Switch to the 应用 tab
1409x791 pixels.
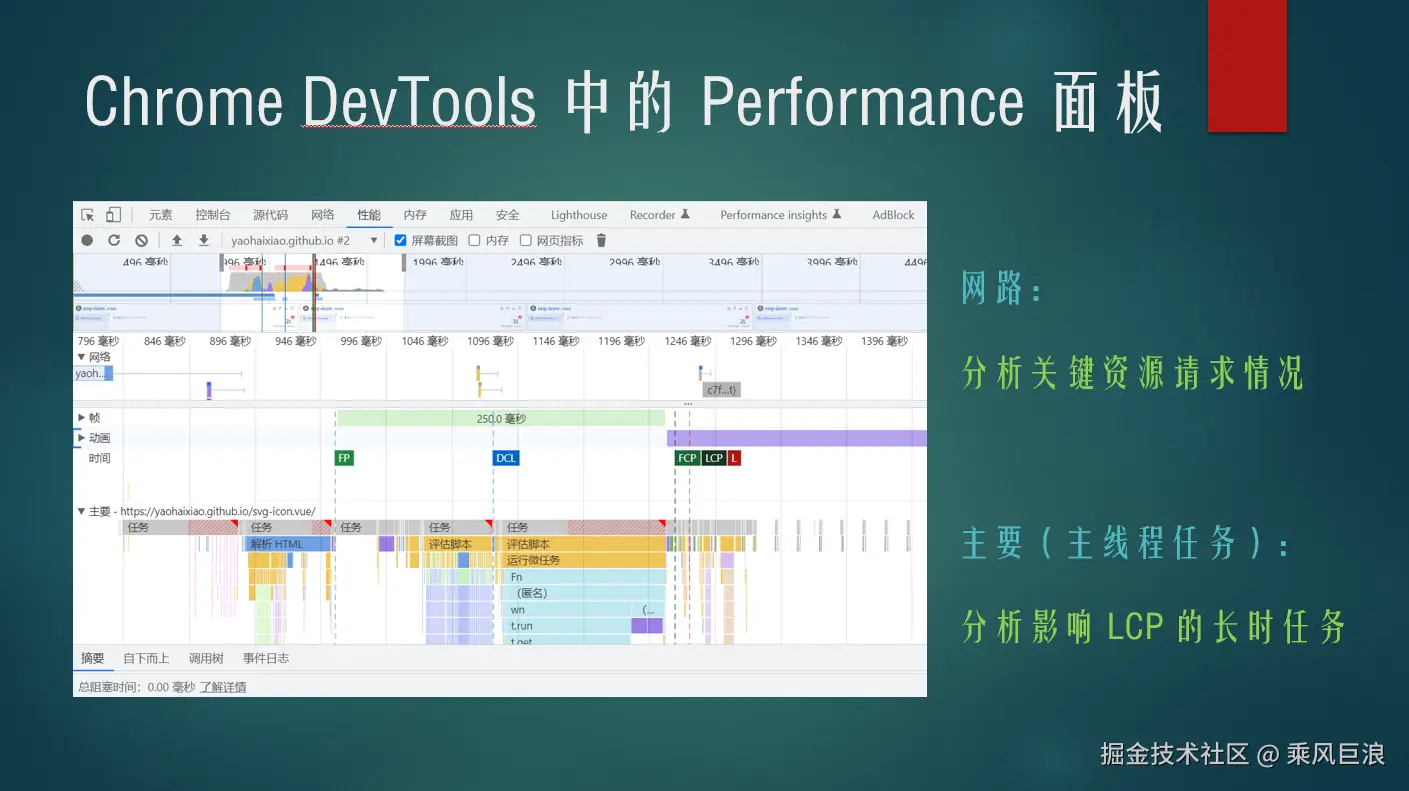tap(461, 215)
